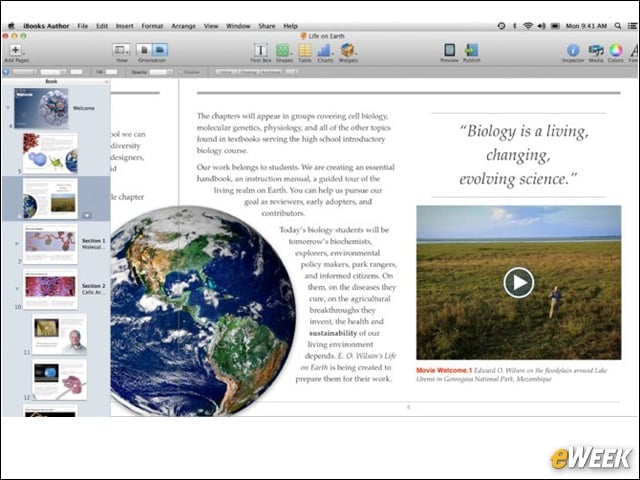Toggle the Shadow checkbox in format bar
The image size is (640, 480).
coord(180,72)
